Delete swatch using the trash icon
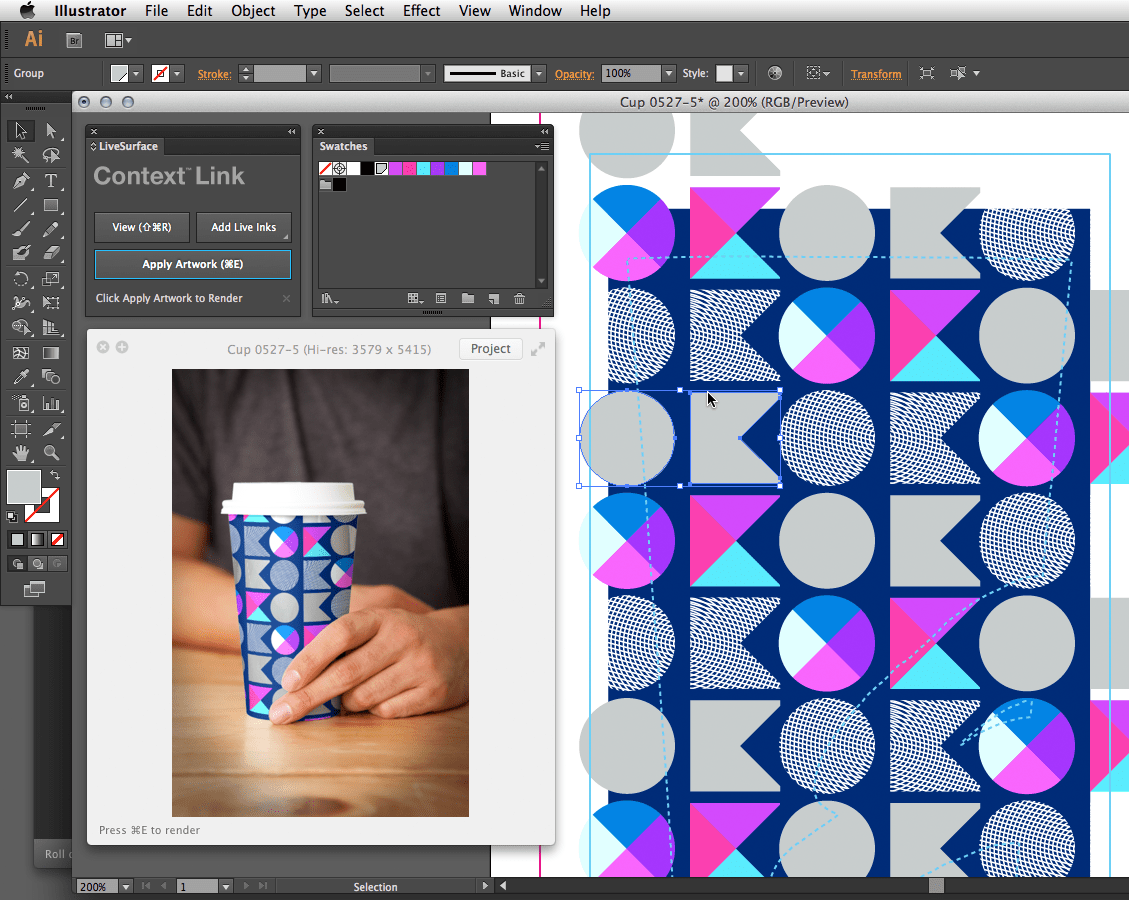 [519, 298]
